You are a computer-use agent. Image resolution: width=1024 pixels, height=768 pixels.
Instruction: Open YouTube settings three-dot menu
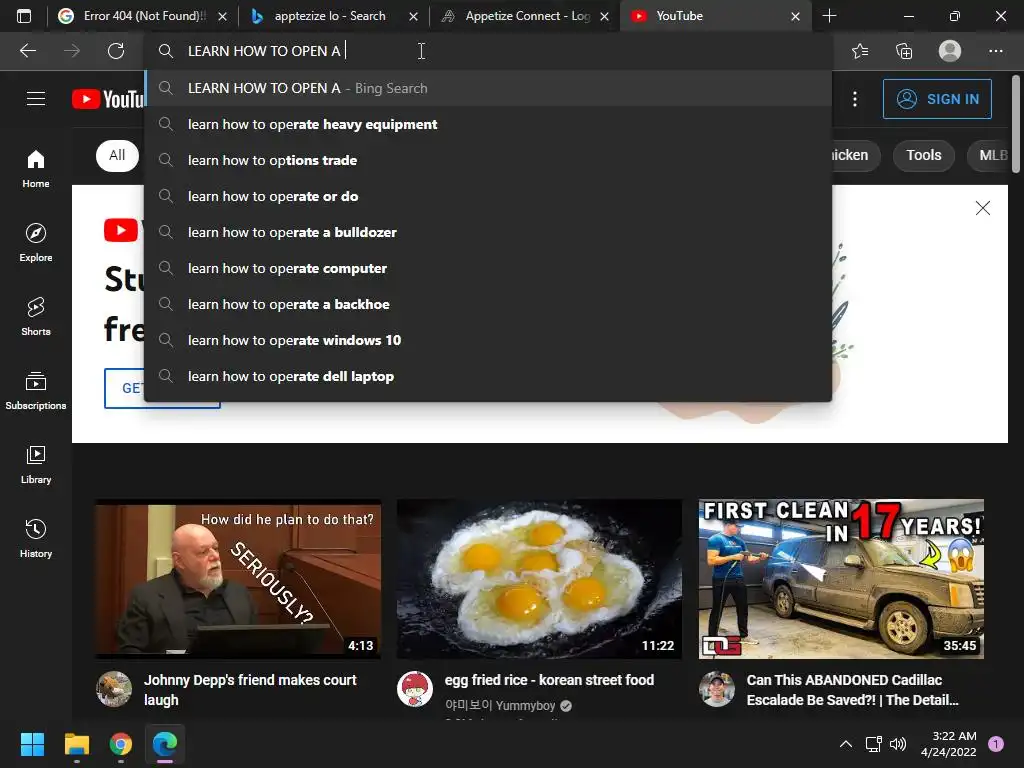855,99
